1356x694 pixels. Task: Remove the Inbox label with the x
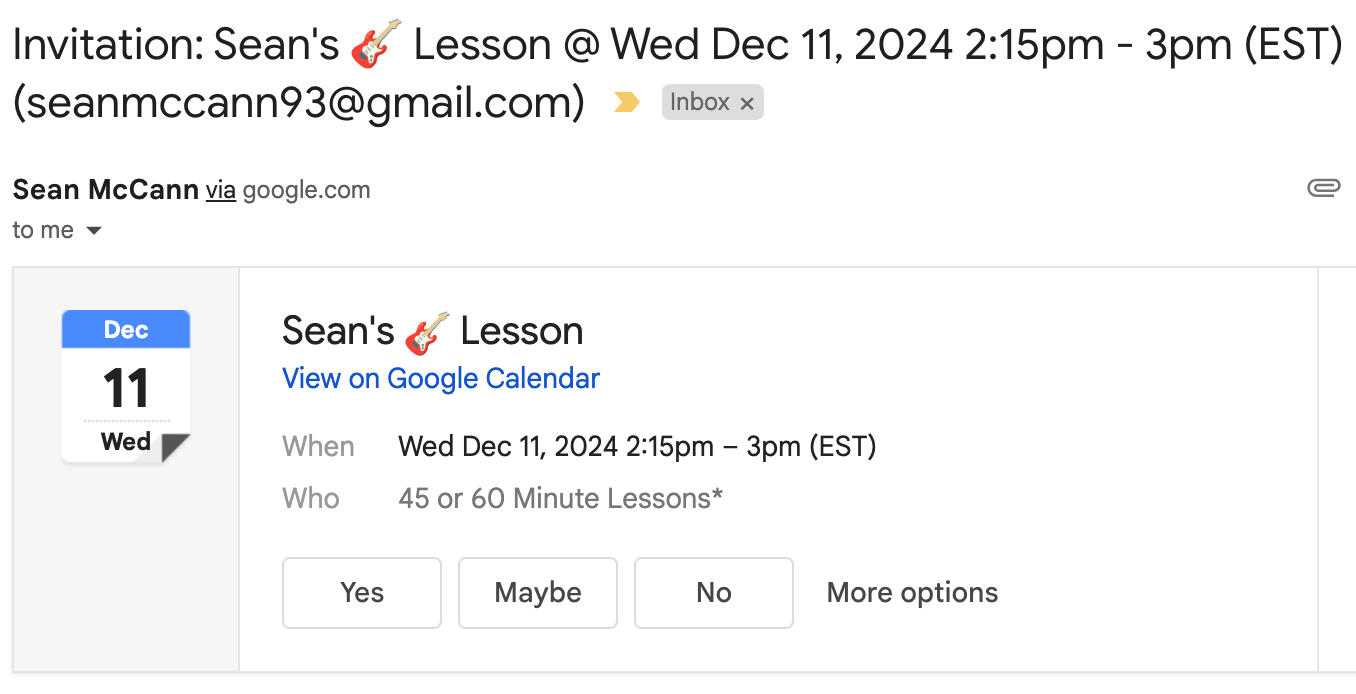[746, 103]
